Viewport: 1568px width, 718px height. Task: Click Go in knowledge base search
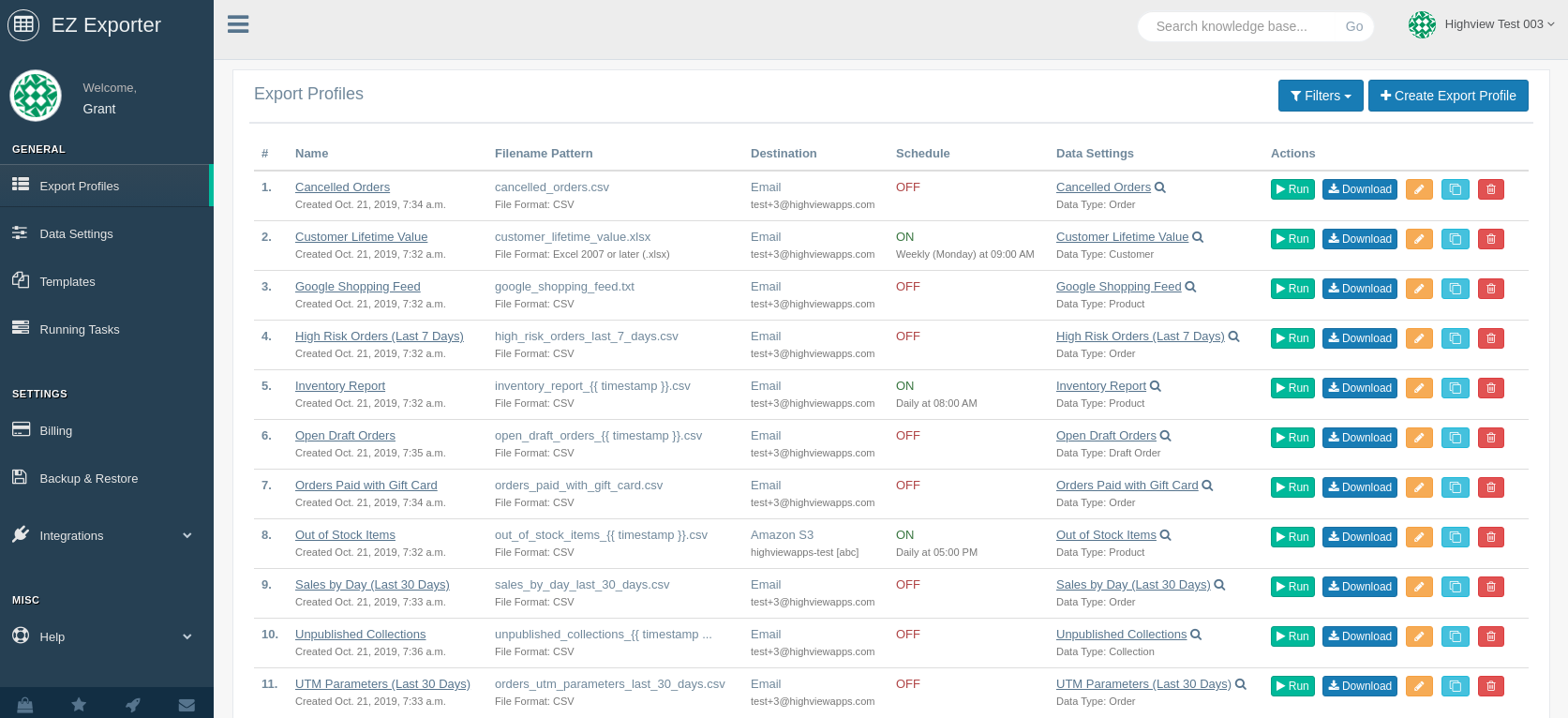(1353, 26)
